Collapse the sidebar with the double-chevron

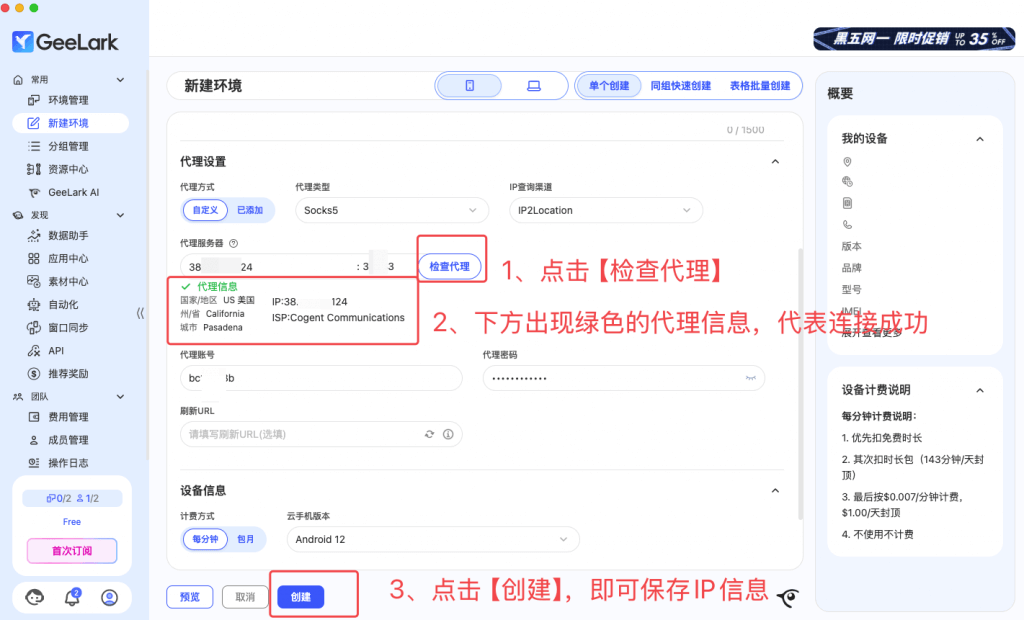point(140,313)
